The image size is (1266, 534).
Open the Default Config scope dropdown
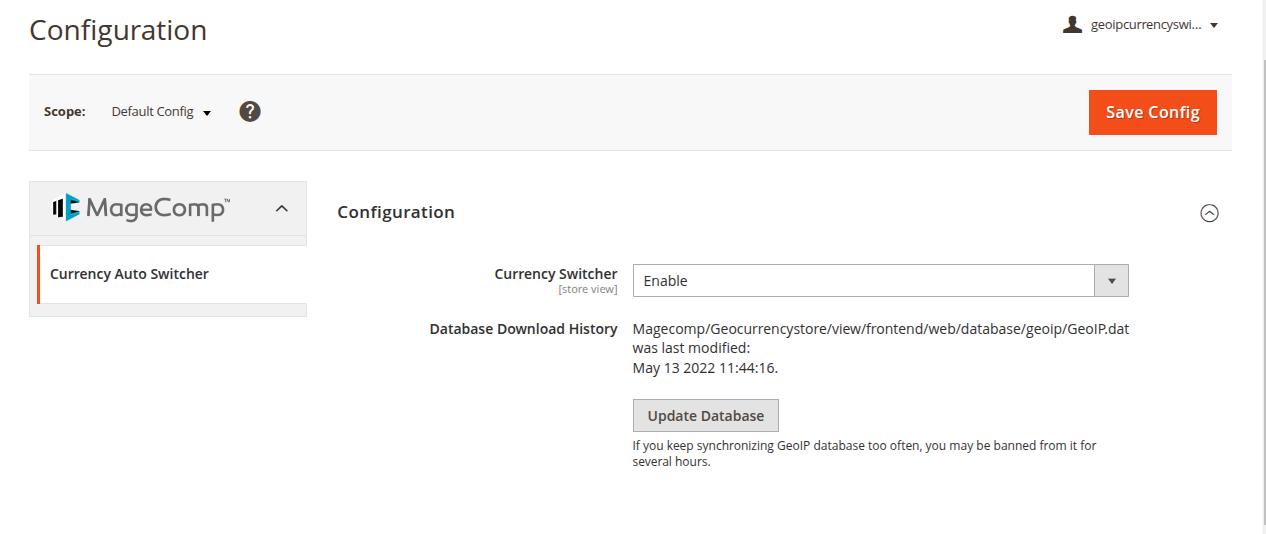(161, 112)
